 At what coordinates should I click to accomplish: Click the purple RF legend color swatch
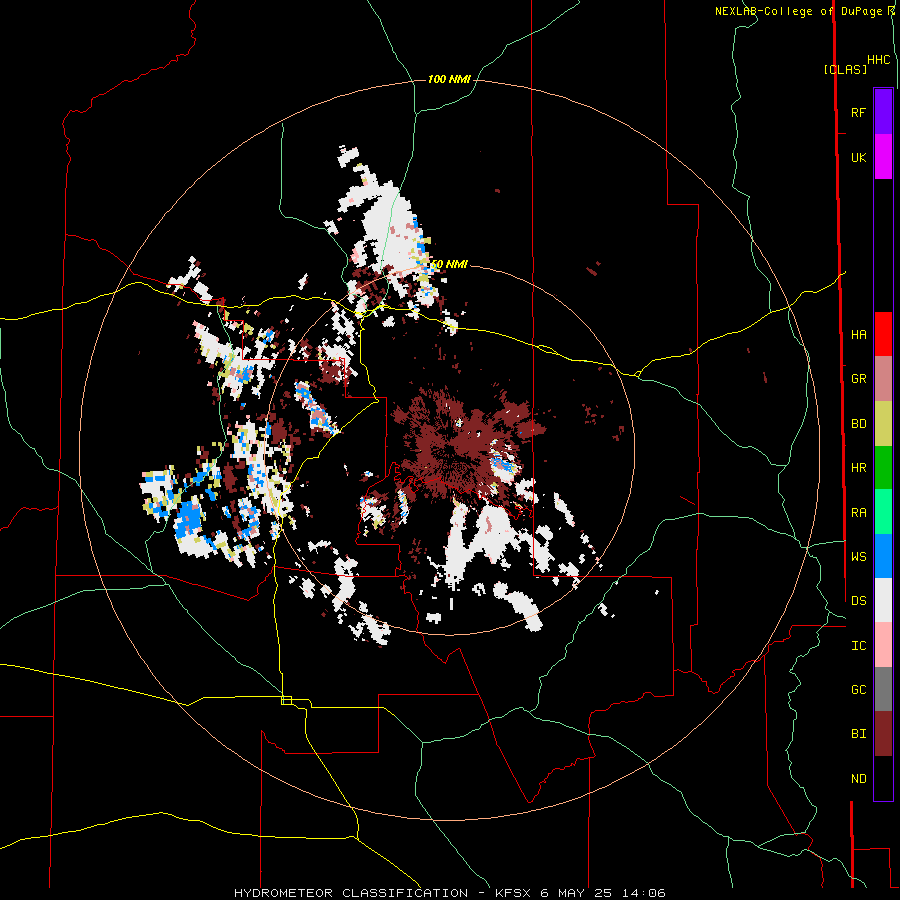tap(883, 112)
